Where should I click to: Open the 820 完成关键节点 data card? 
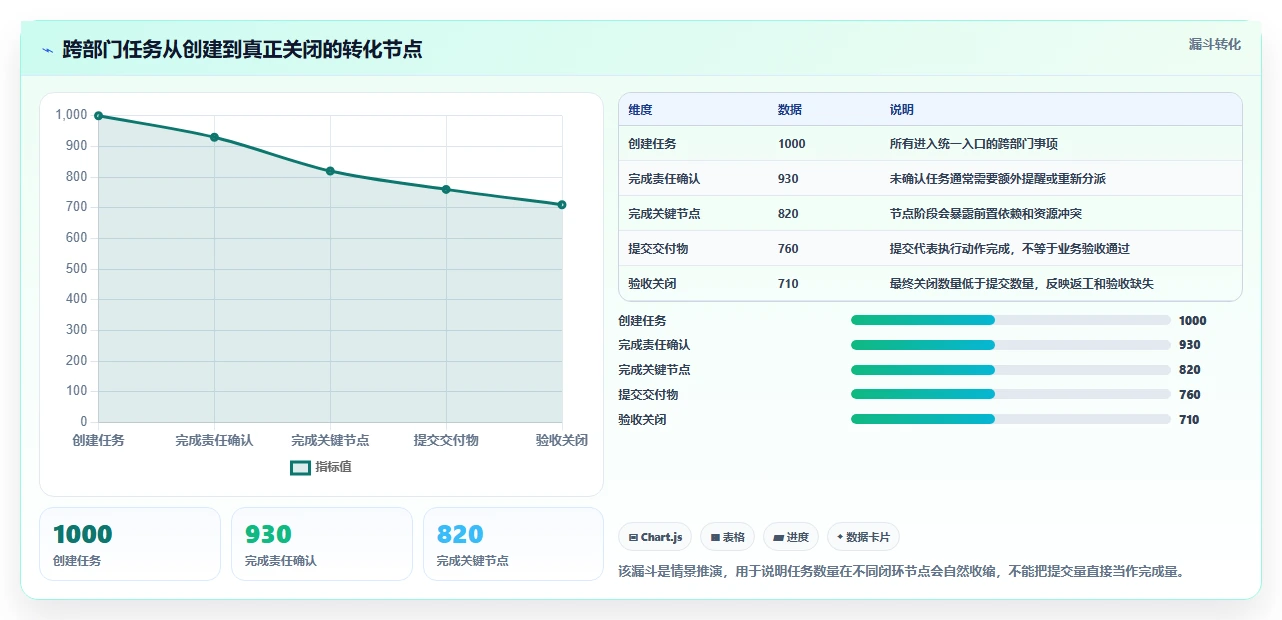(513, 544)
